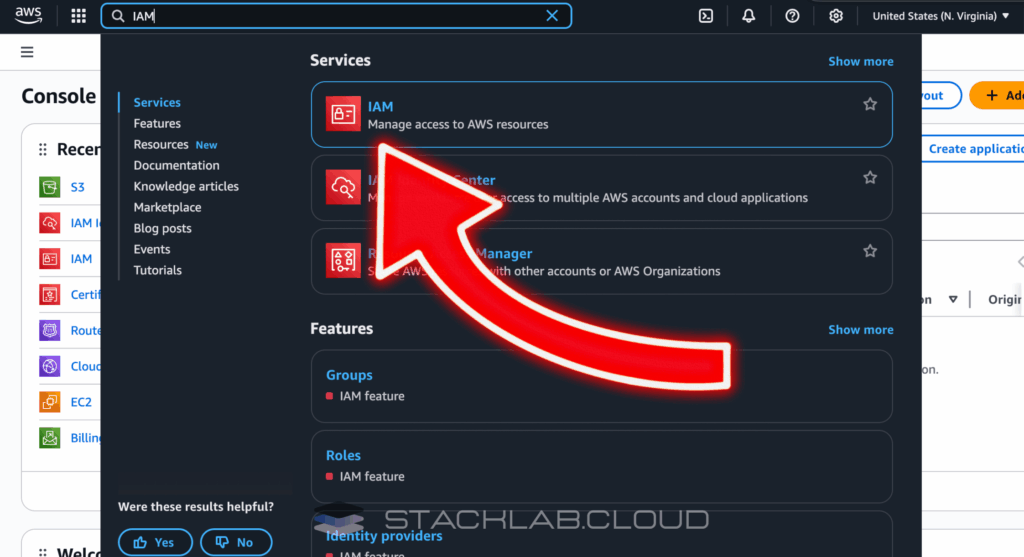This screenshot has height=557, width=1024.
Task: Open EC2 icon in recently visited
Action: coord(50,402)
